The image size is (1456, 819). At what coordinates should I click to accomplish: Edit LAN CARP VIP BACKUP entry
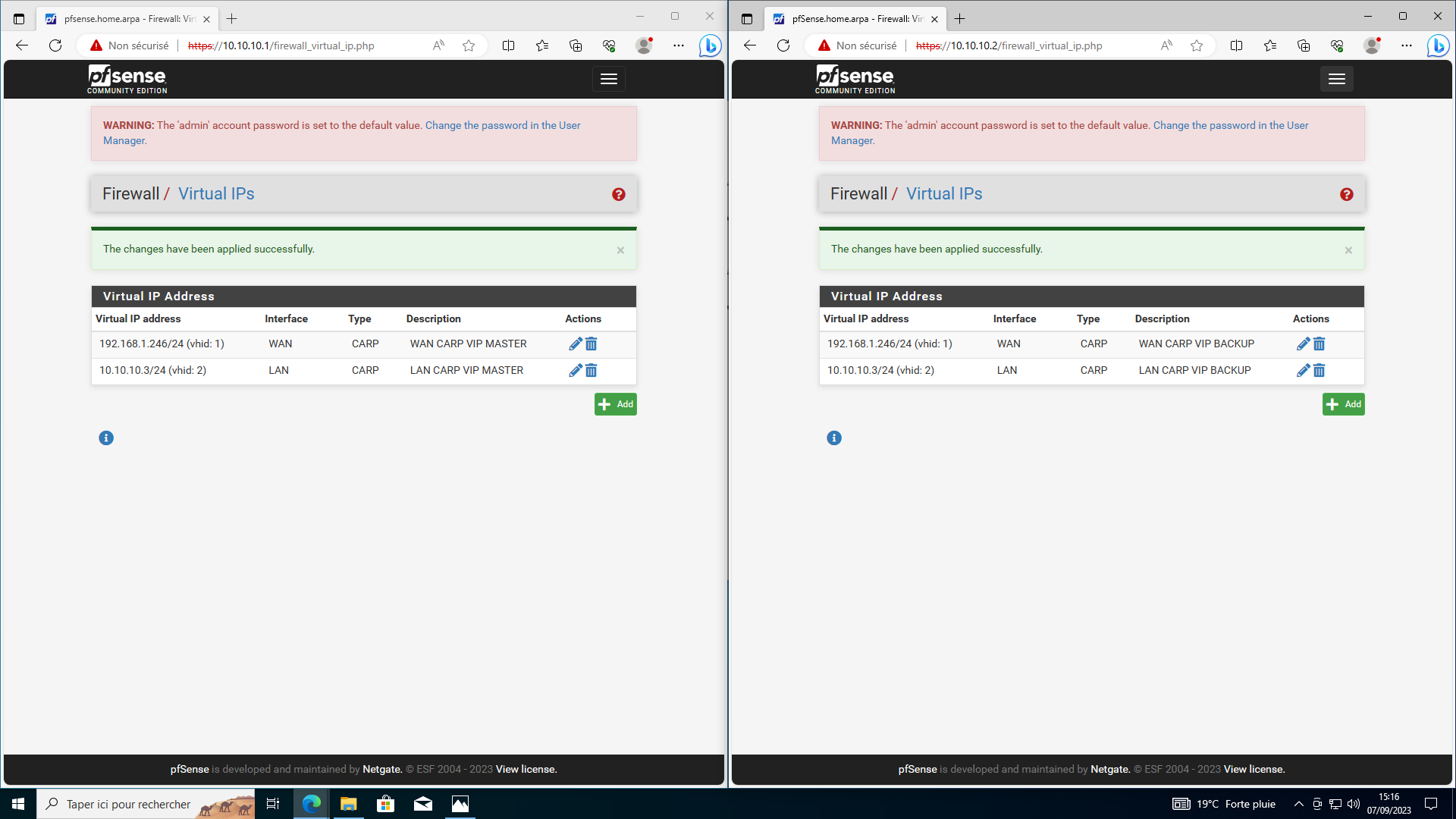click(1303, 371)
